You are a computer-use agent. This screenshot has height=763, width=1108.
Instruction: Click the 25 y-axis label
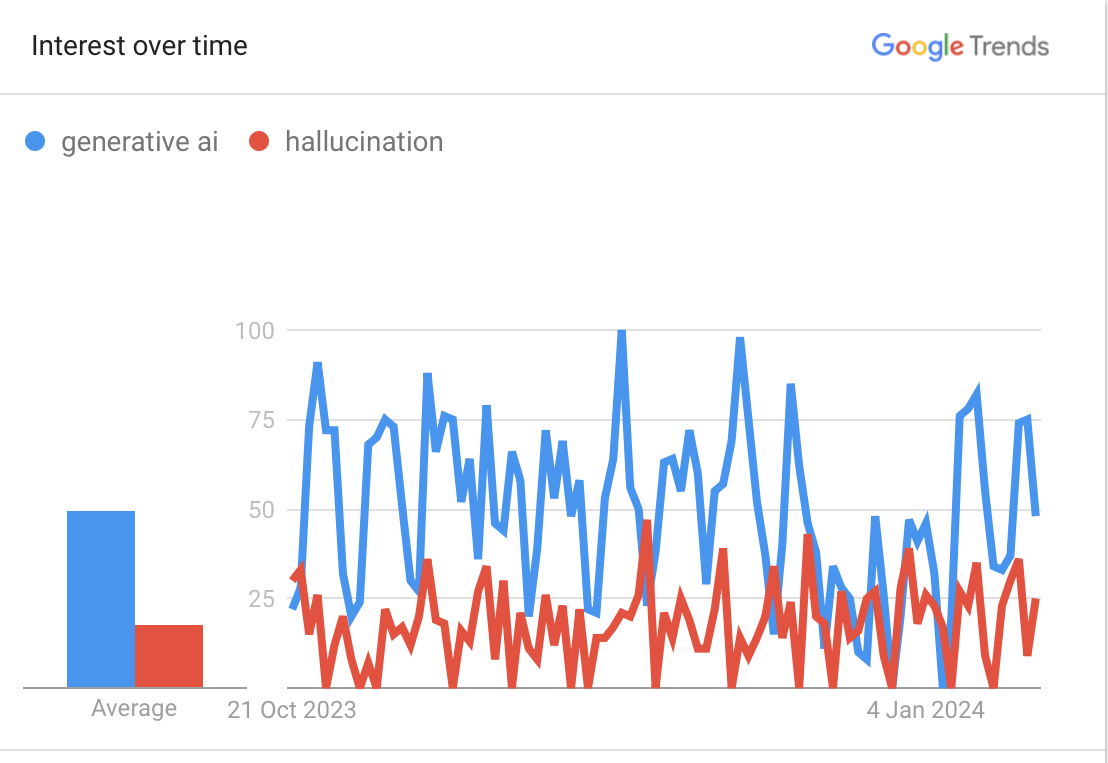pyautogui.click(x=260, y=599)
